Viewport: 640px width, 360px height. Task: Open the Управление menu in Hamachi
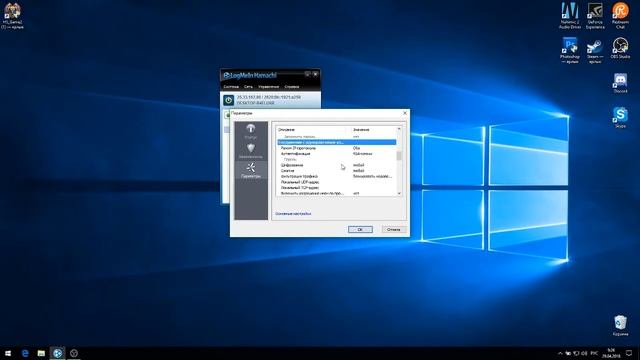pyautogui.click(x=269, y=87)
